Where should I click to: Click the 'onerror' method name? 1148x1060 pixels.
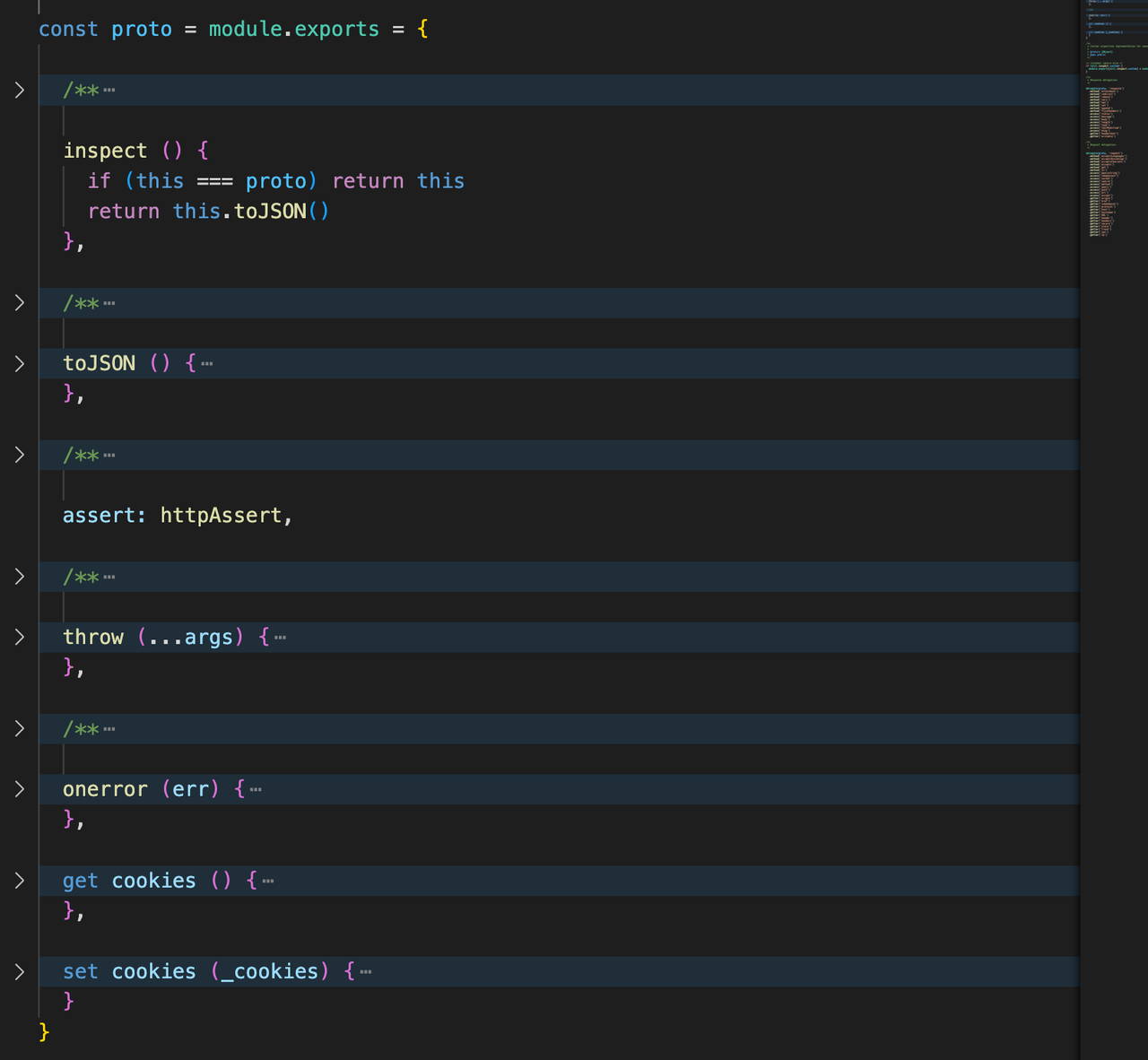coord(105,789)
